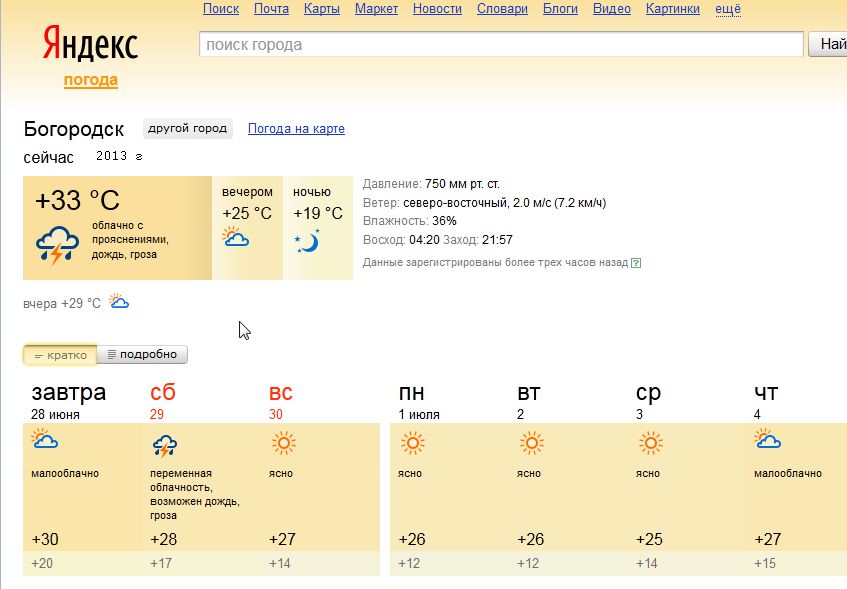
Task: Open the Карты navigation link
Action: (322, 9)
